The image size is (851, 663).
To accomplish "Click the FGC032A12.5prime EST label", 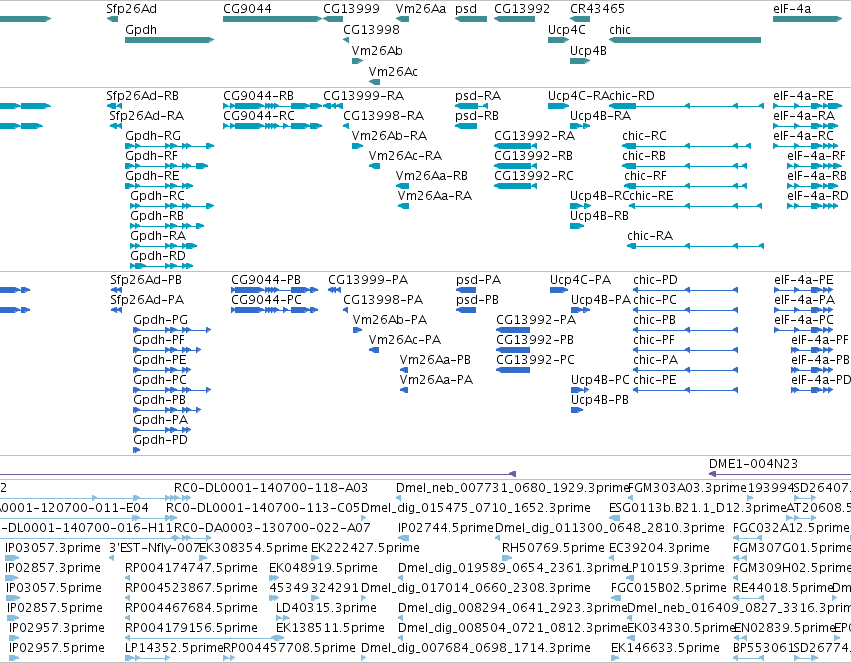I will click(x=790, y=528).
